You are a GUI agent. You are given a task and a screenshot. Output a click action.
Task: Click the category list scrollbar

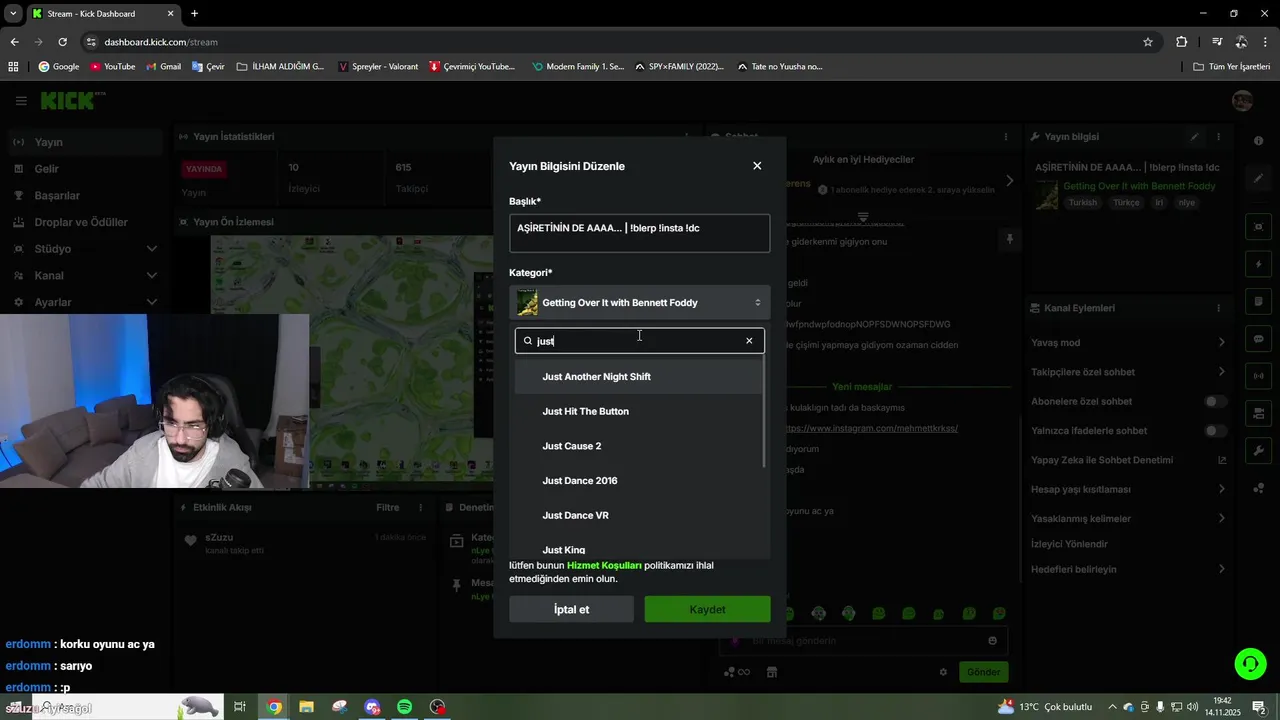point(766,413)
